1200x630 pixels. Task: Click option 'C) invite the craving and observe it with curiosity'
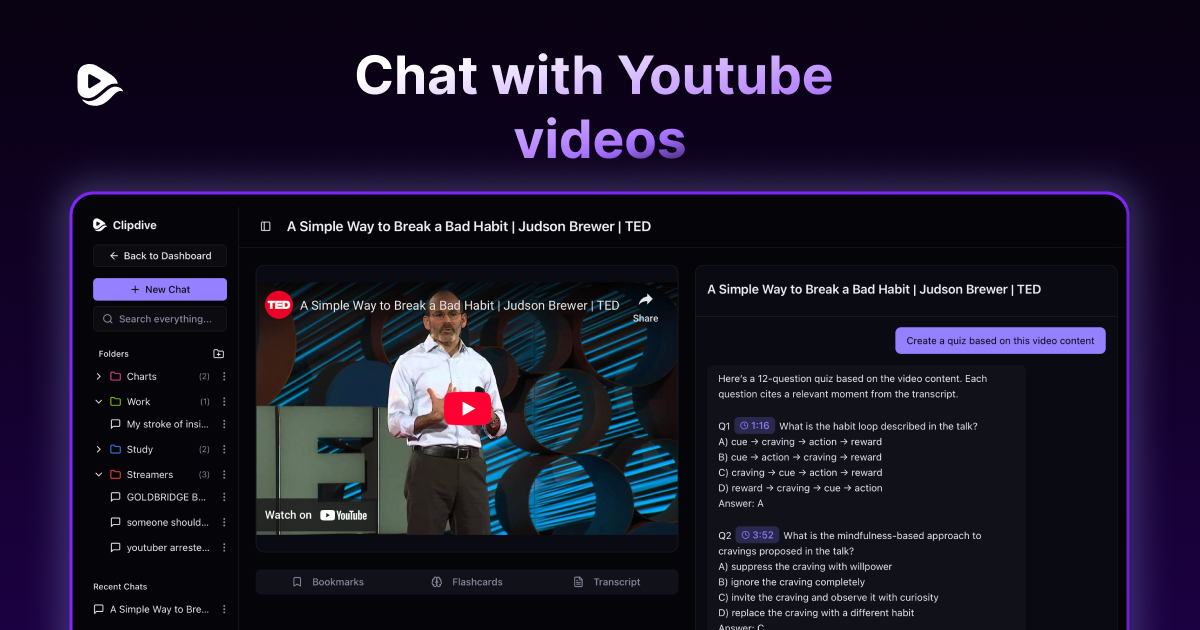[828, 598]
